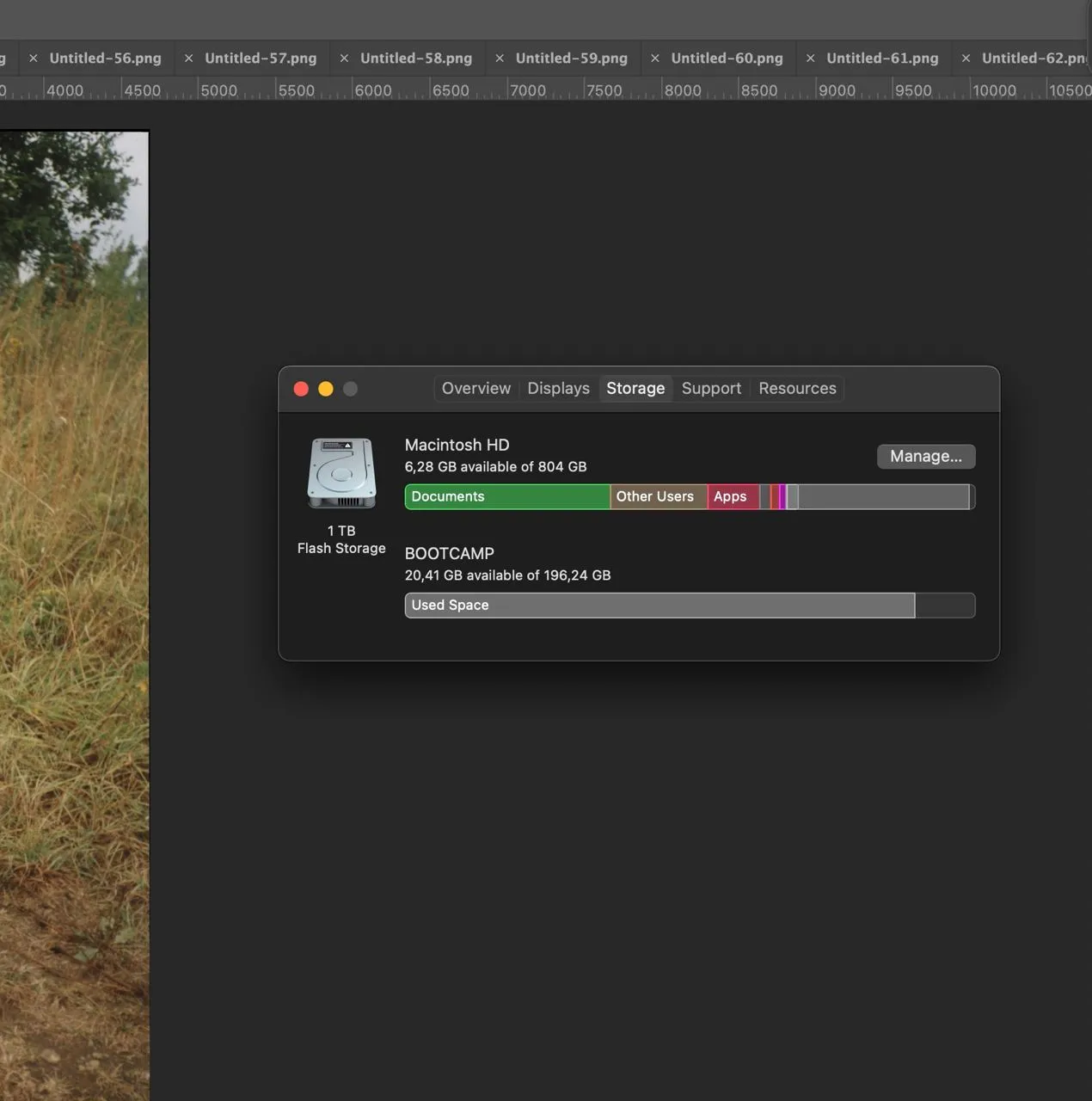Click the green Documents storage segment
This screenshot has width=1092, height=1101.
(507, 497)
